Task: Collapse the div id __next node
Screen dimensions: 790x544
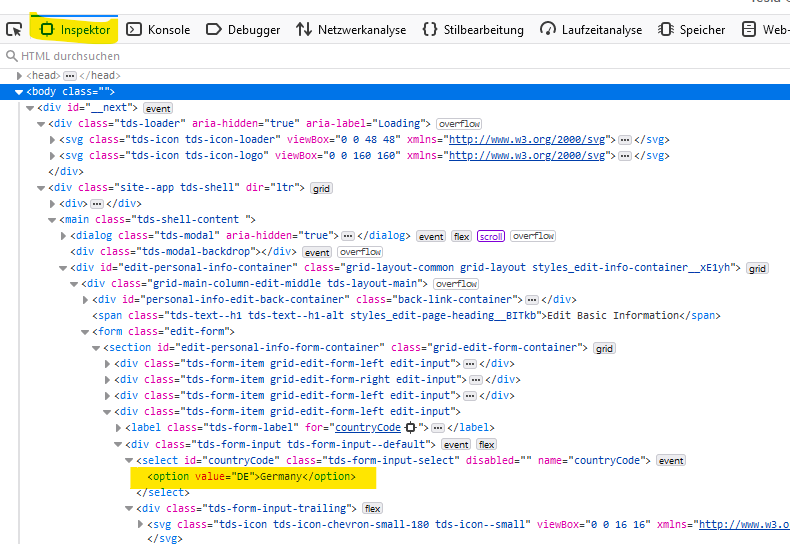Action: tap(30, 108)
